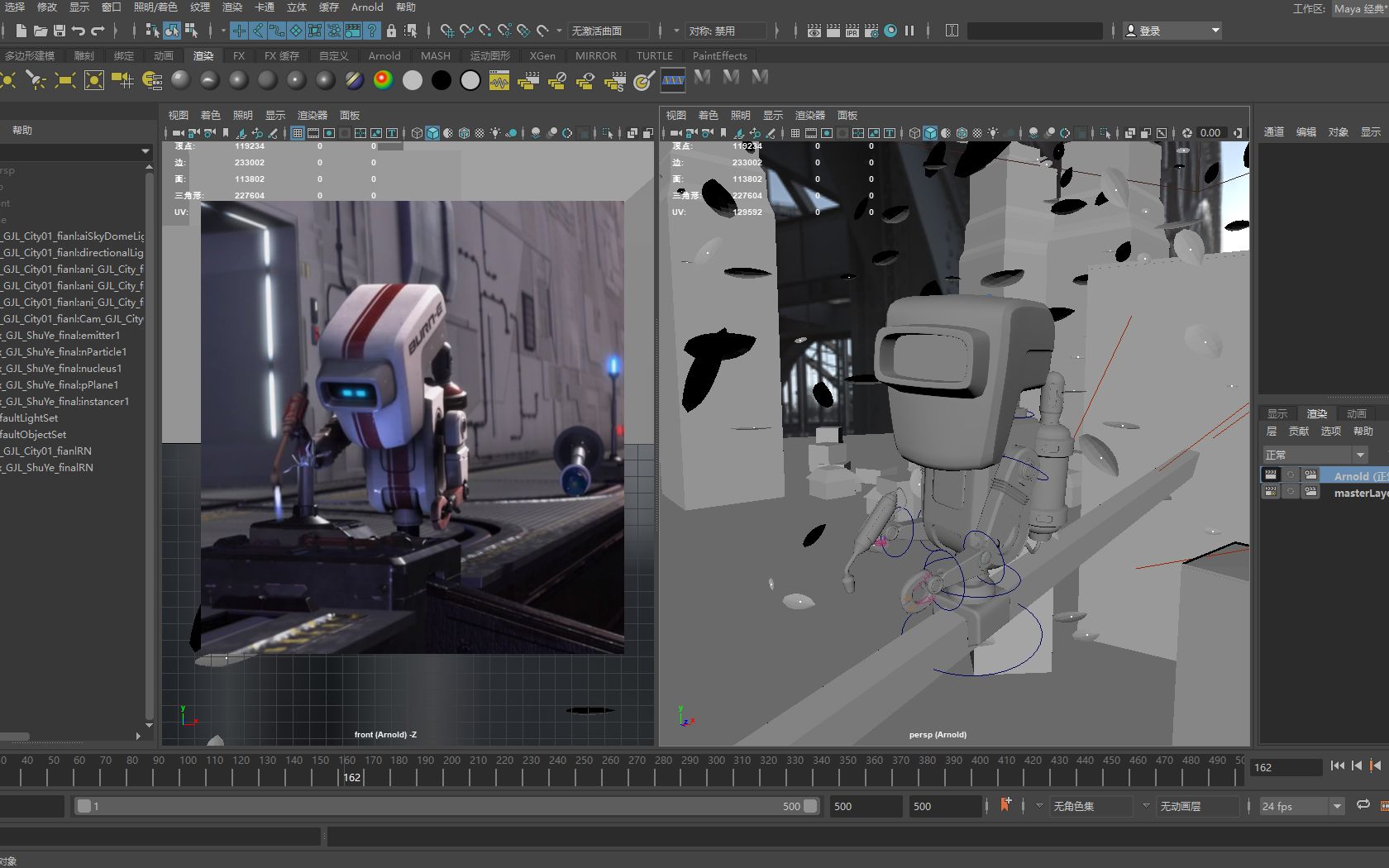Click 通道 in the channel box header
This screenshot has width=1389, height=868.
[1274, 131]
